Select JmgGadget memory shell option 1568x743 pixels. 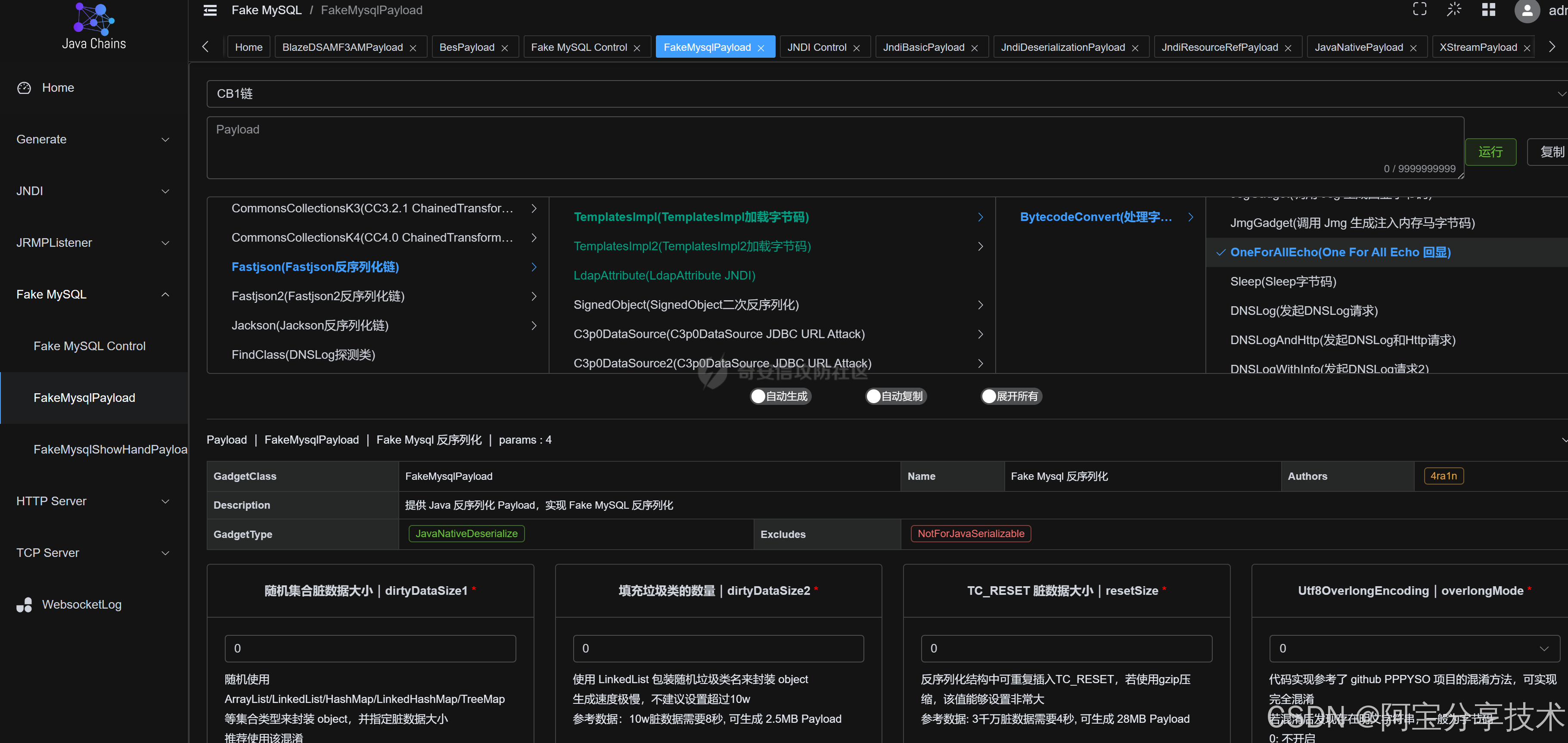point(1387,224)
